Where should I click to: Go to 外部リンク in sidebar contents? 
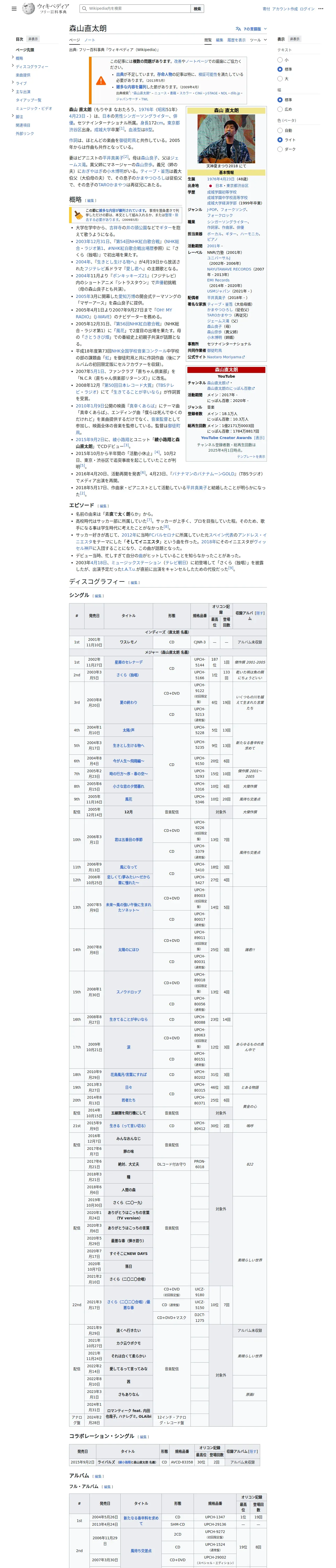[x=25, y=133]
